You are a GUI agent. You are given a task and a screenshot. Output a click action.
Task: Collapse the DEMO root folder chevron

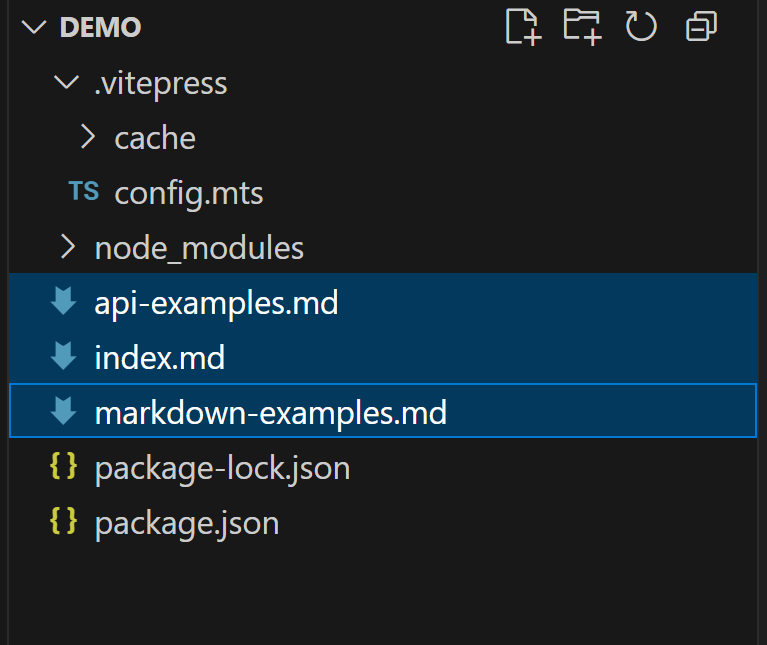pos(35,28)
